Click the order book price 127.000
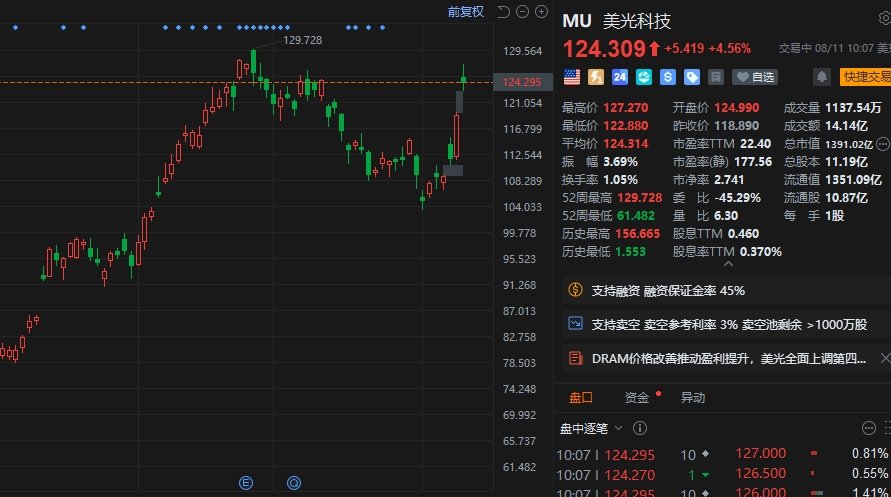The width and height of the screenshot is (891, 497). 760,453
